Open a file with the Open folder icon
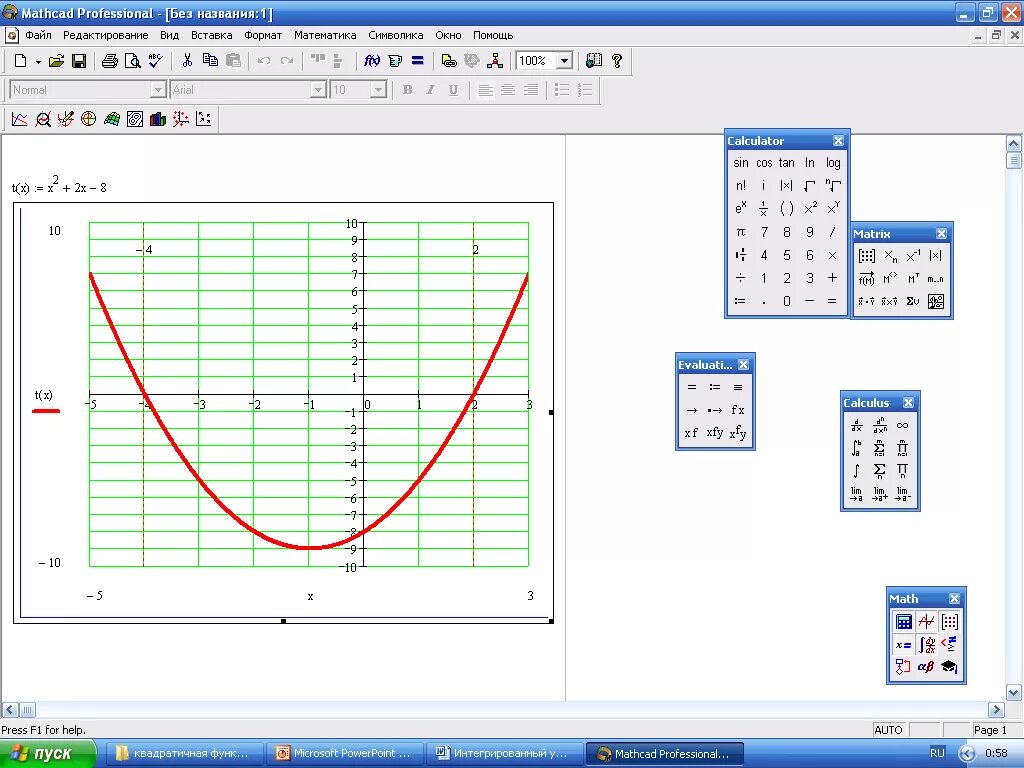 pyautogui.click(x=56, y=61)
